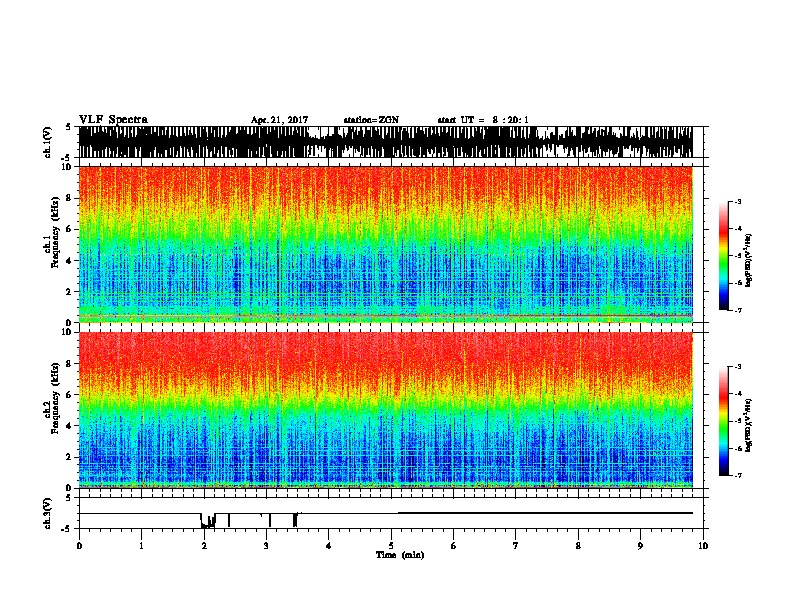Click the time axis tick label "1"

(141, 546)
